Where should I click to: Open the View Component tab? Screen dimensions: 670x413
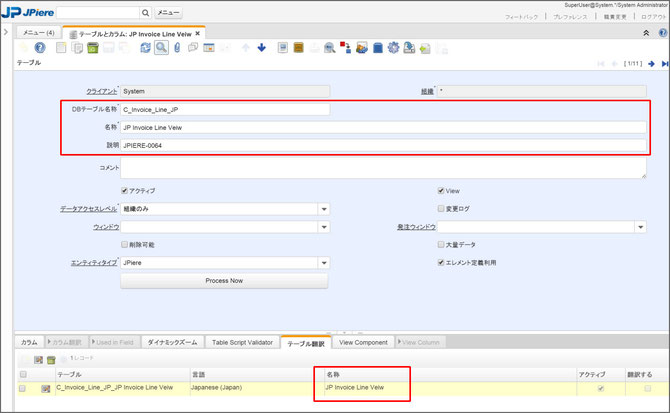click(363, 343)
